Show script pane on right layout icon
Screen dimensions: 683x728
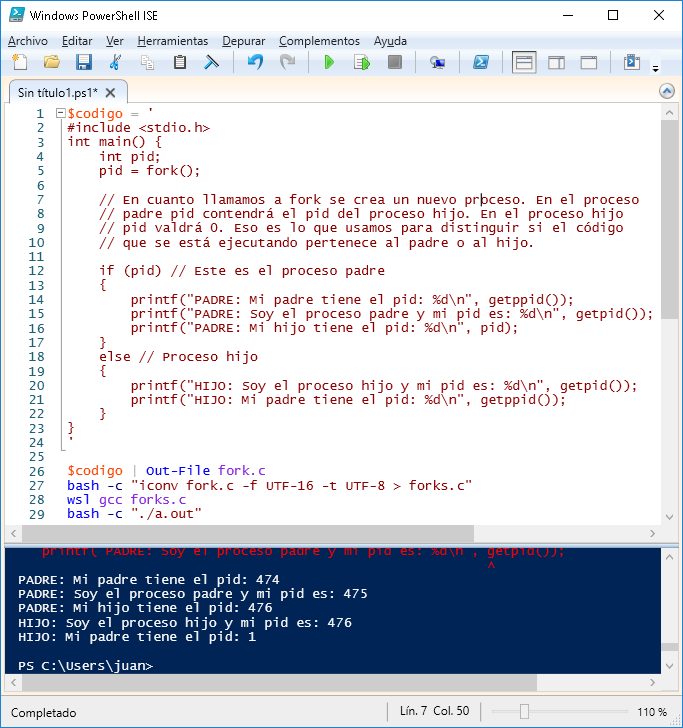[x=556, y=62]
